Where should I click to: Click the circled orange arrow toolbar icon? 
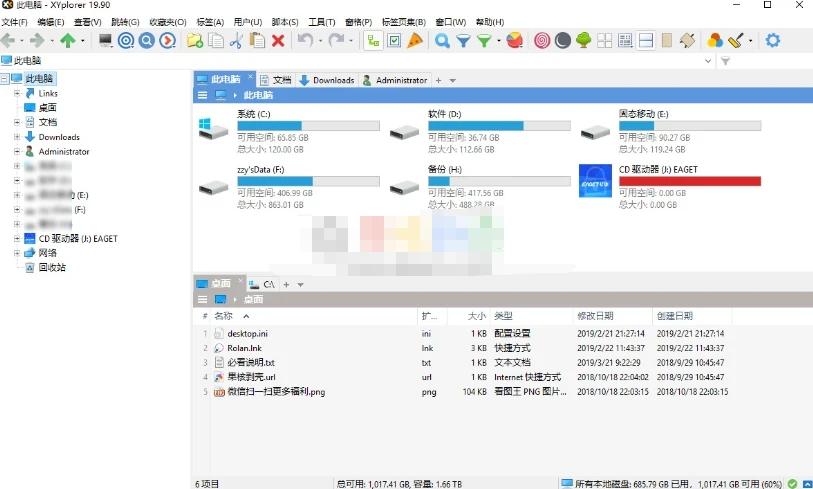click(x=167, y=40)
